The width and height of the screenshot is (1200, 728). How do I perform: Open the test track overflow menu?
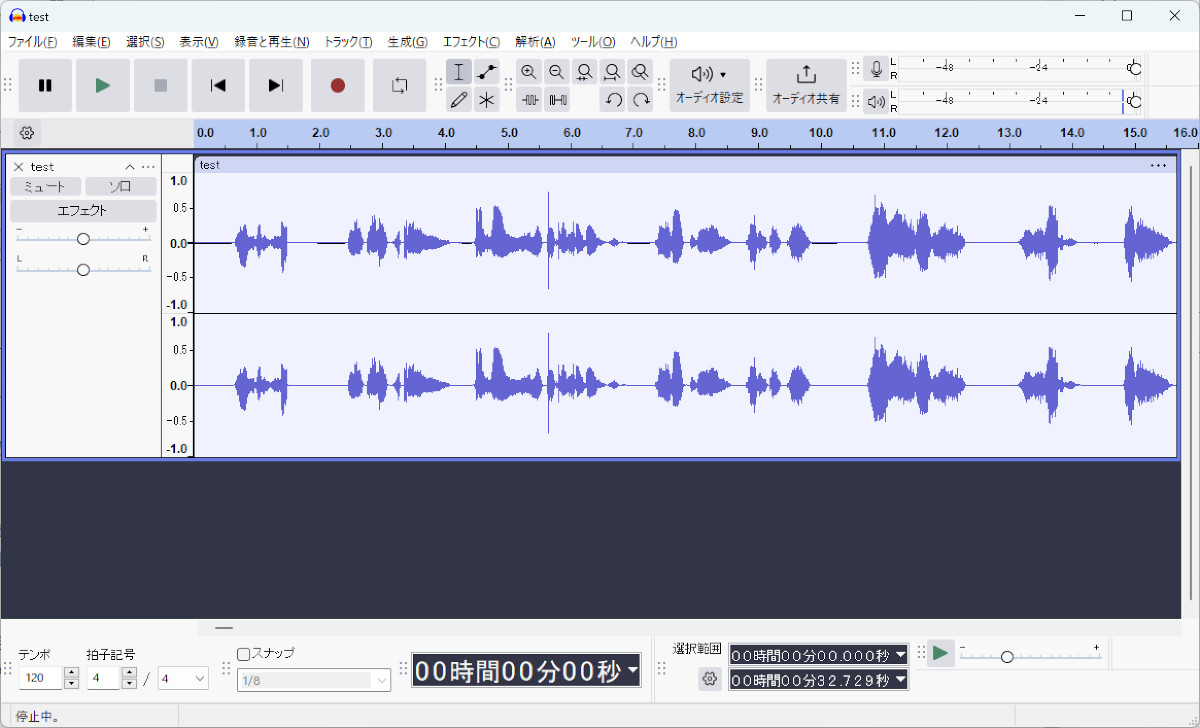tap(148, 166)
